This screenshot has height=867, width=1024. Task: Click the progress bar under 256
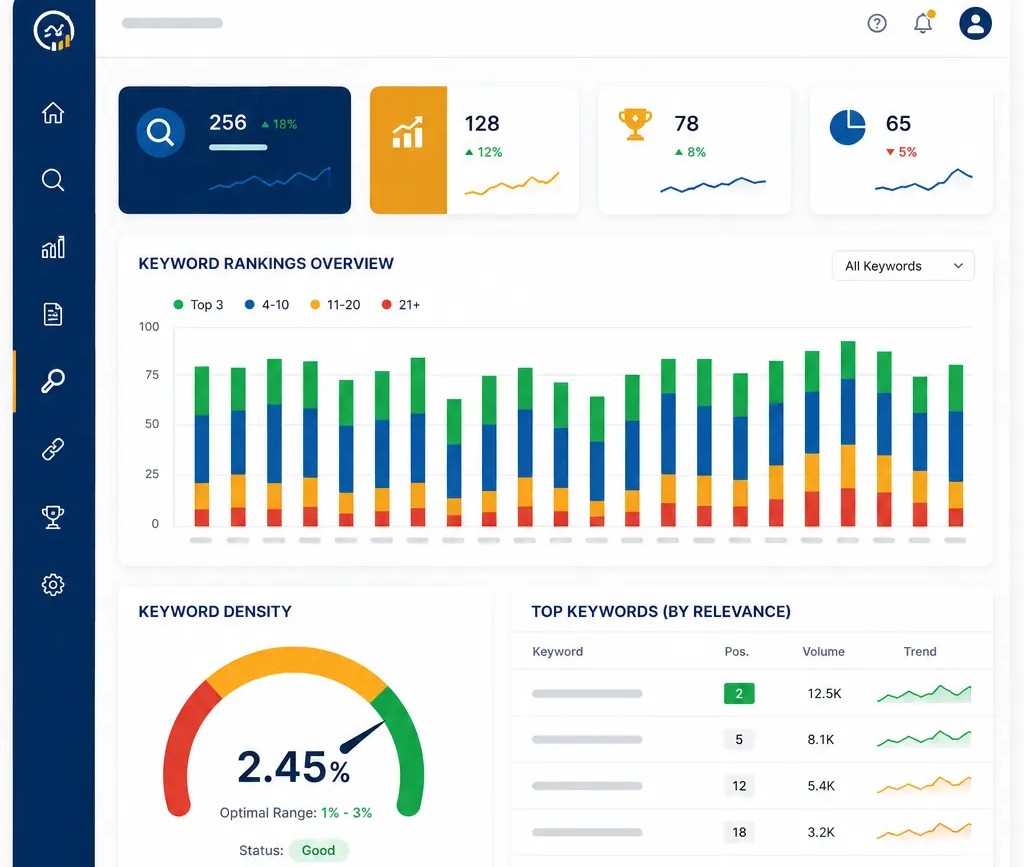click(x=238, y=148)
